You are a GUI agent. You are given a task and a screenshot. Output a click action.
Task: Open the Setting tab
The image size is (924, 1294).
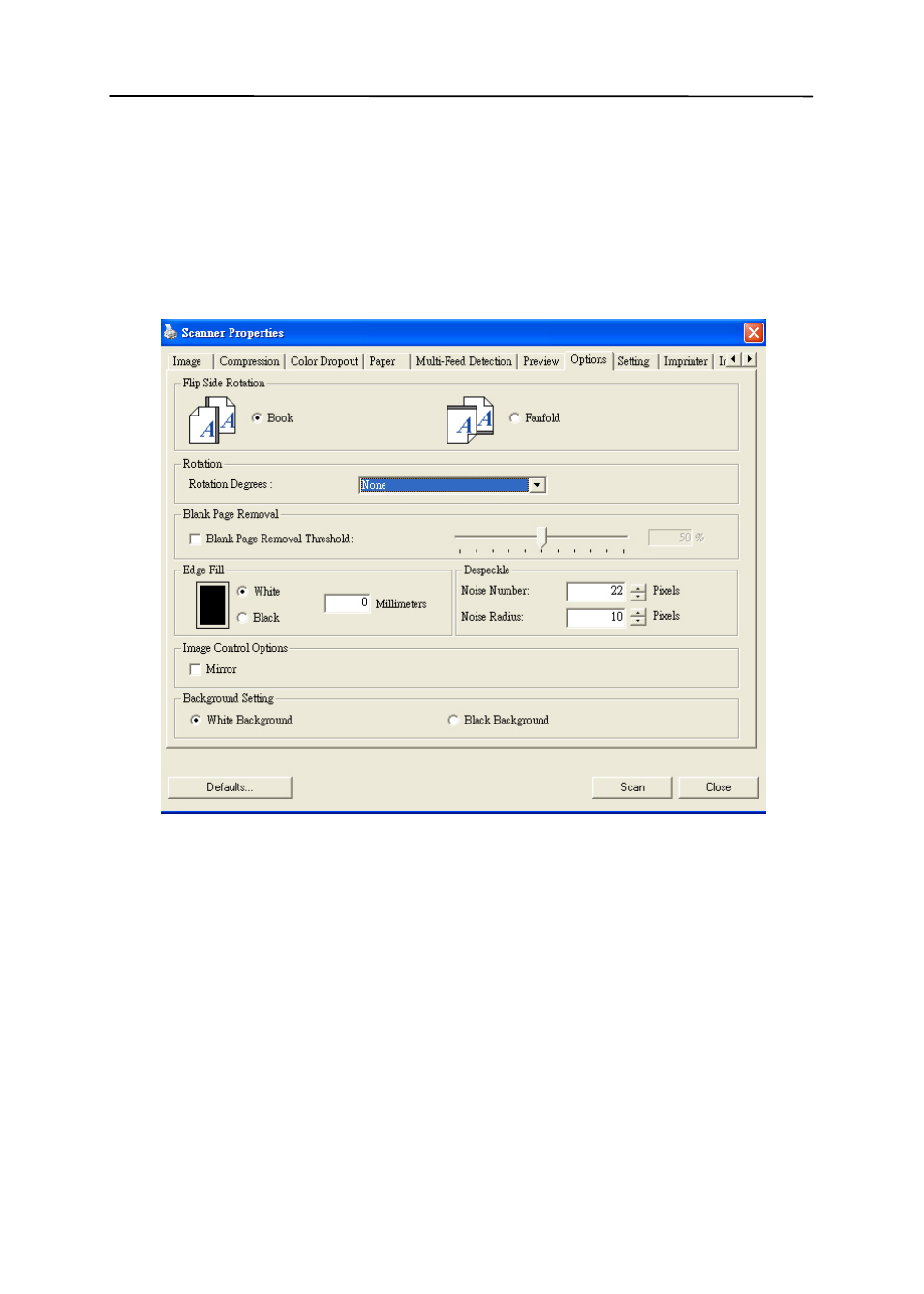pyautogui.click(x=633, y=361)
